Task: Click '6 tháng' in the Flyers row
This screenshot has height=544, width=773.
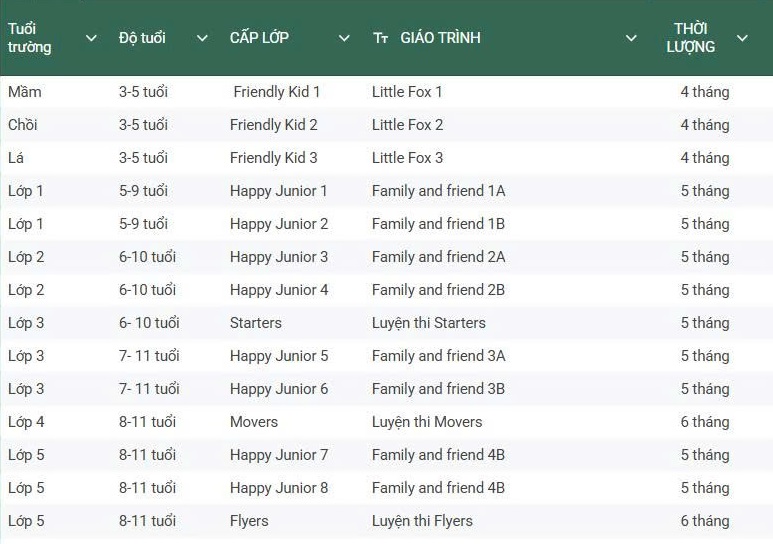Action: click(705, 521)
